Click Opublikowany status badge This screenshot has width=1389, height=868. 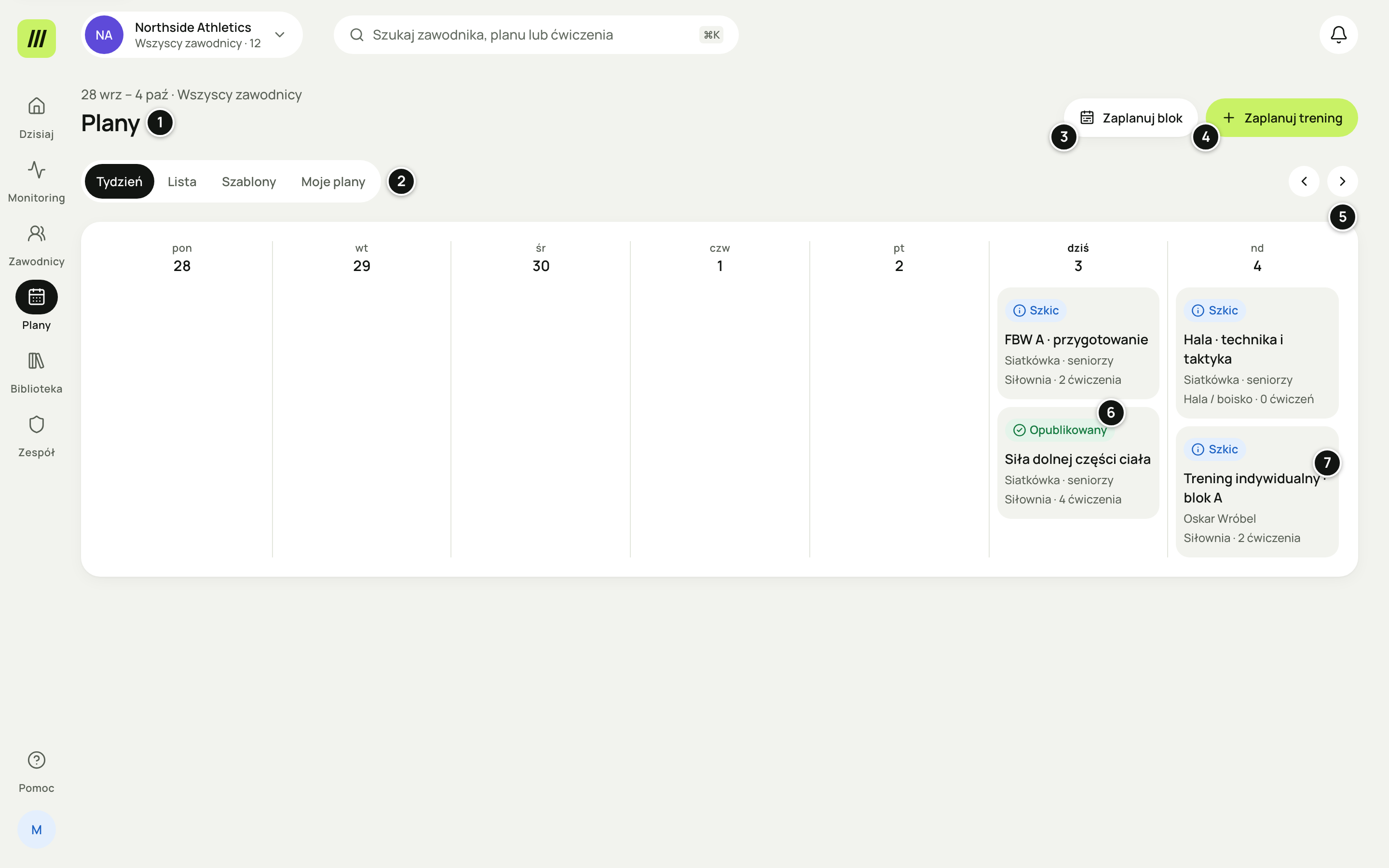point(1060,430)
